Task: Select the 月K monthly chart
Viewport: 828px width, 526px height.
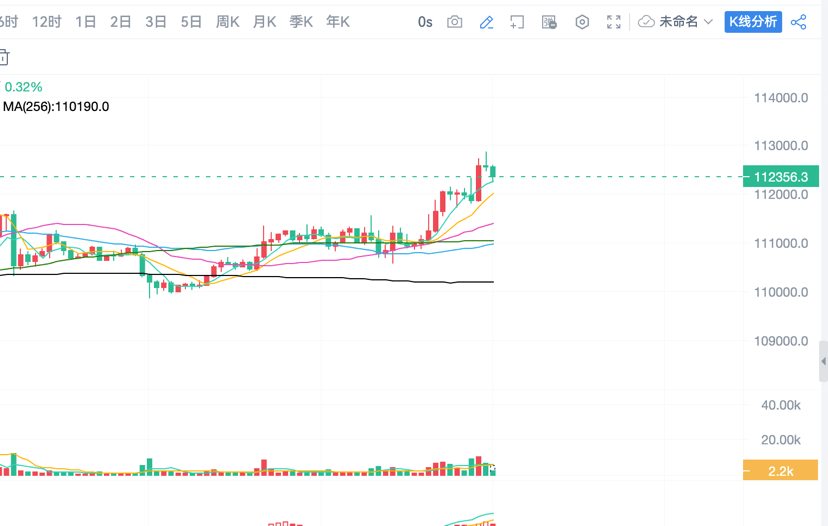Action: coord(264,22)
